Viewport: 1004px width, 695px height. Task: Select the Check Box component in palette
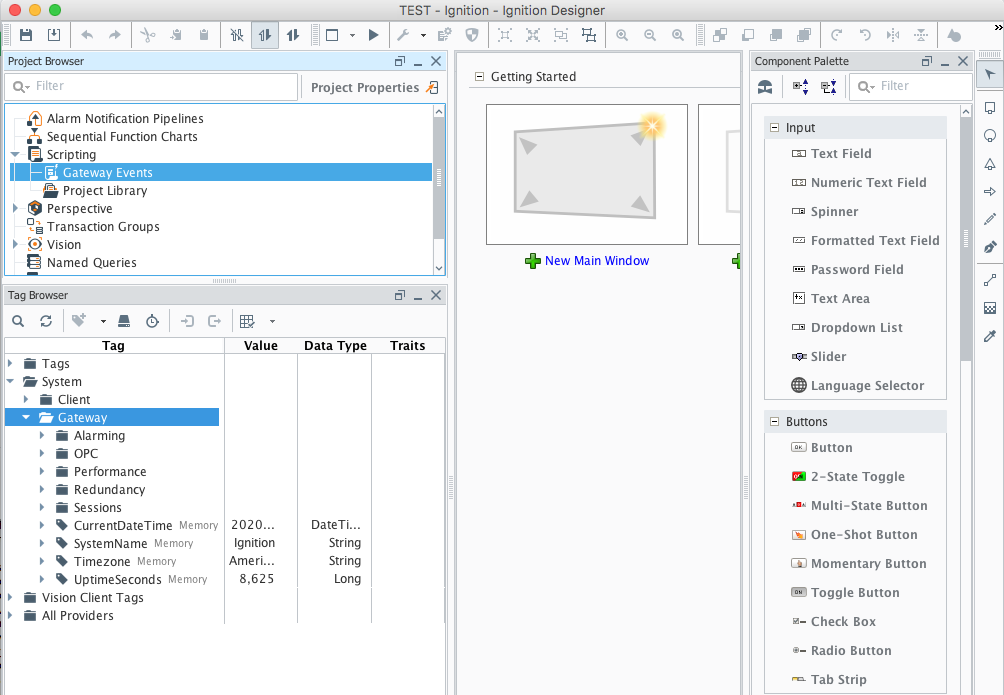[843, 621]
